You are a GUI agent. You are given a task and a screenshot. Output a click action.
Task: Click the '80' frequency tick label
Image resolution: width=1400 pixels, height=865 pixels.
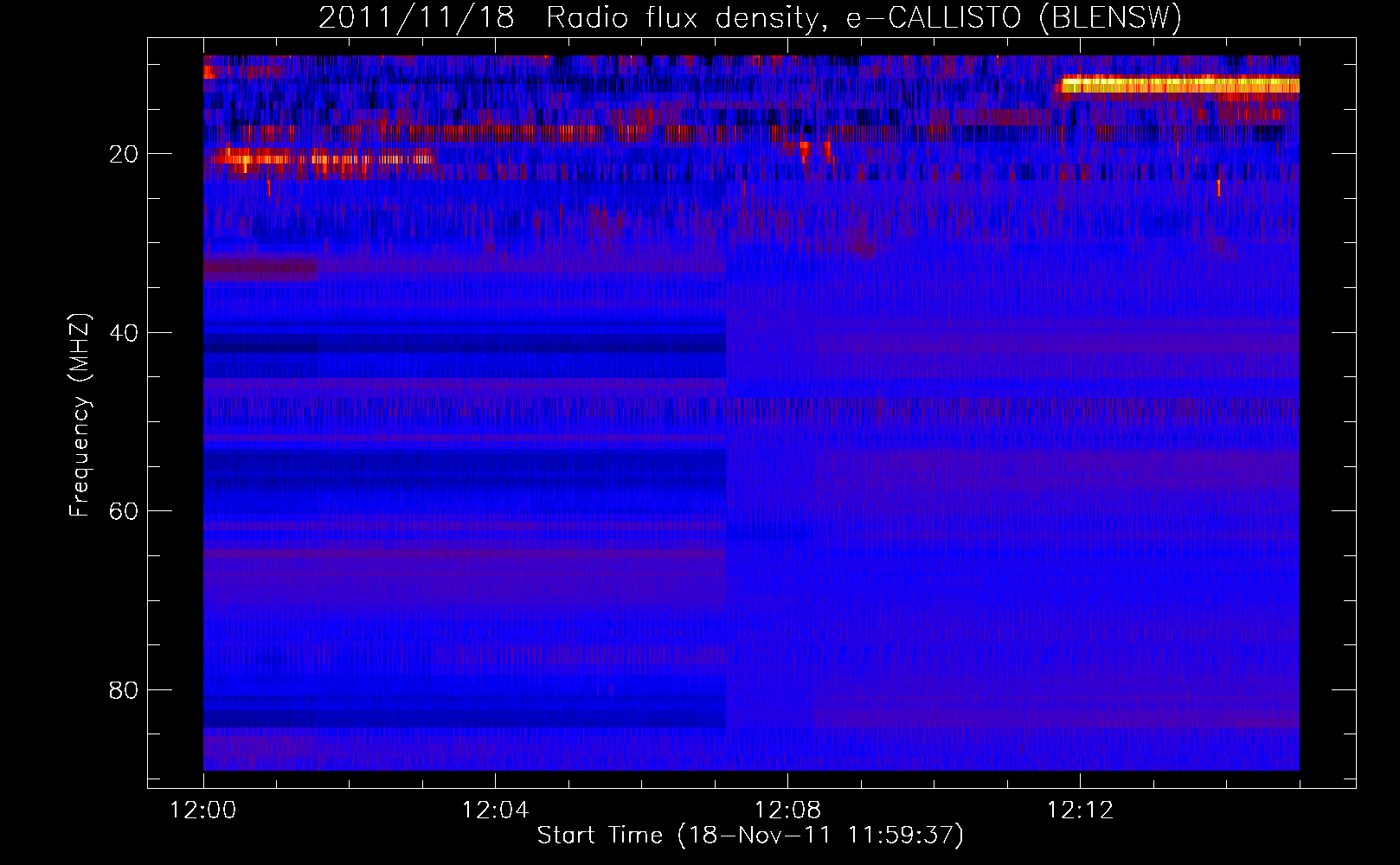click(x=125, y=690)
